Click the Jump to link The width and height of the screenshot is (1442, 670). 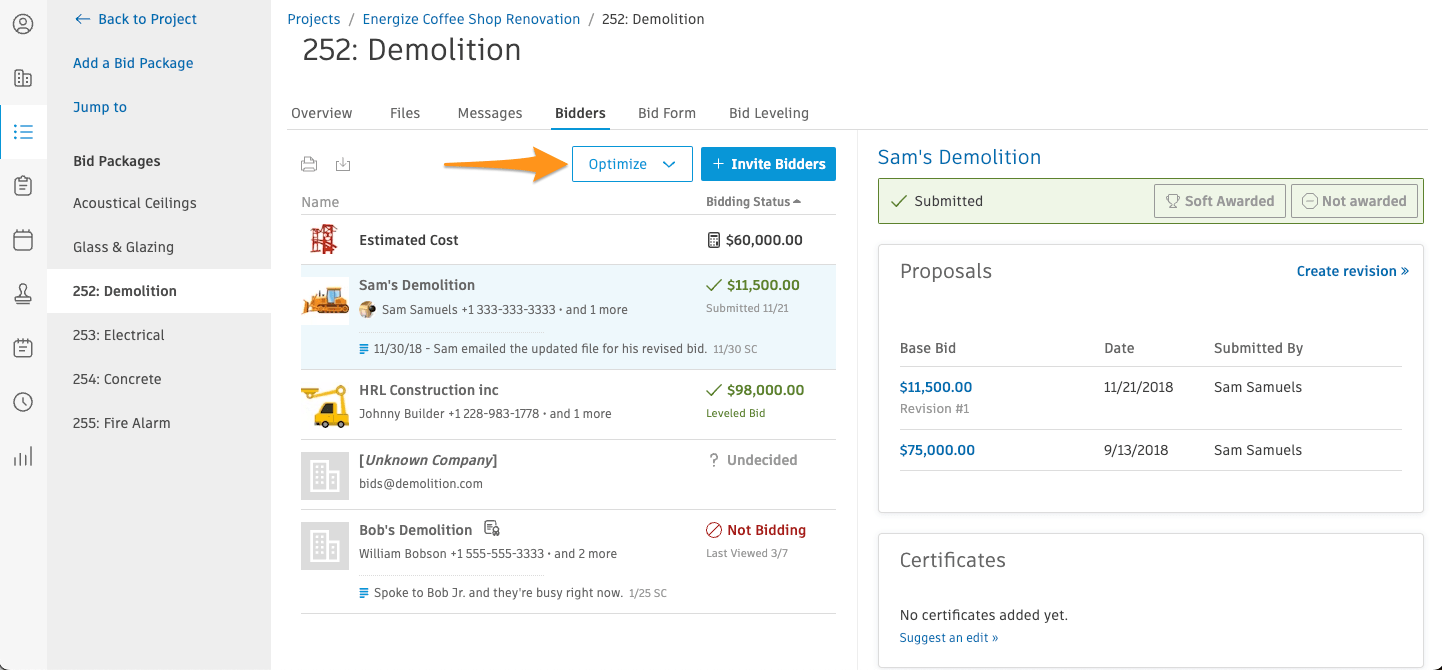click(x=100, y=107)
